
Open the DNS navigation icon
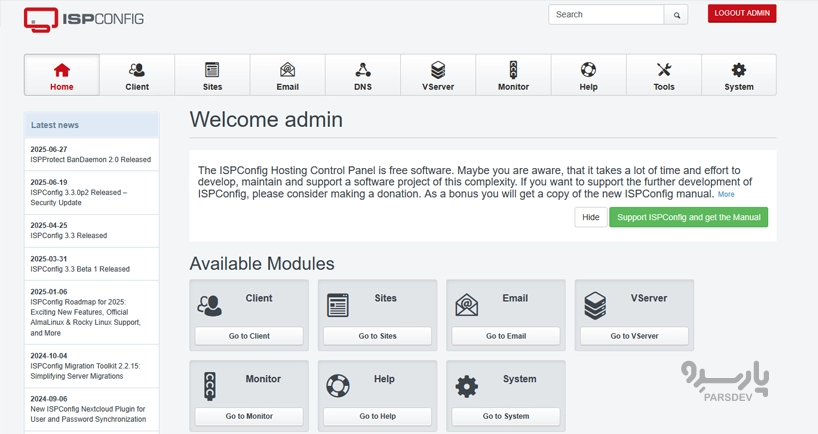pyautogui.click(x=363, y=69)
